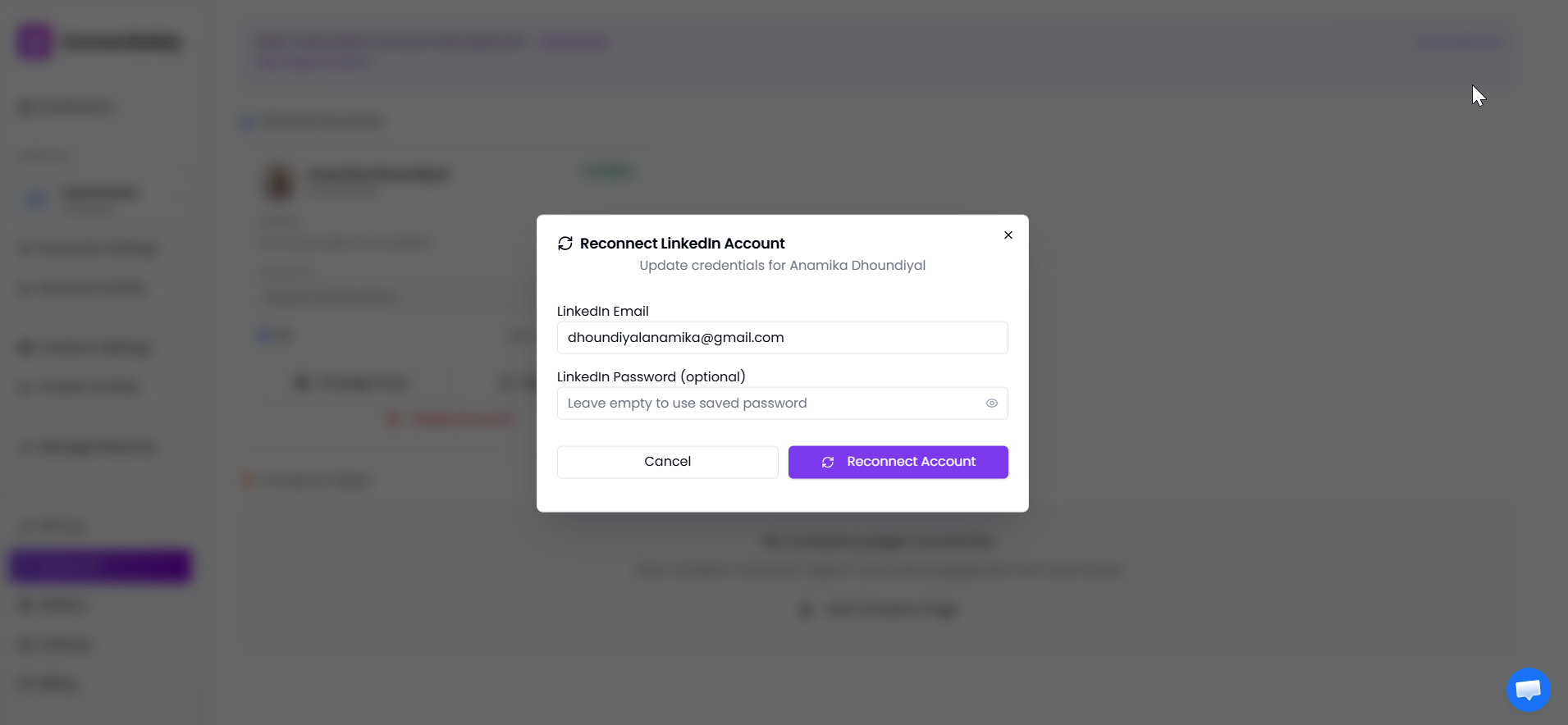Click the Dashboard icon at sidebar top

tap(25, 107)
